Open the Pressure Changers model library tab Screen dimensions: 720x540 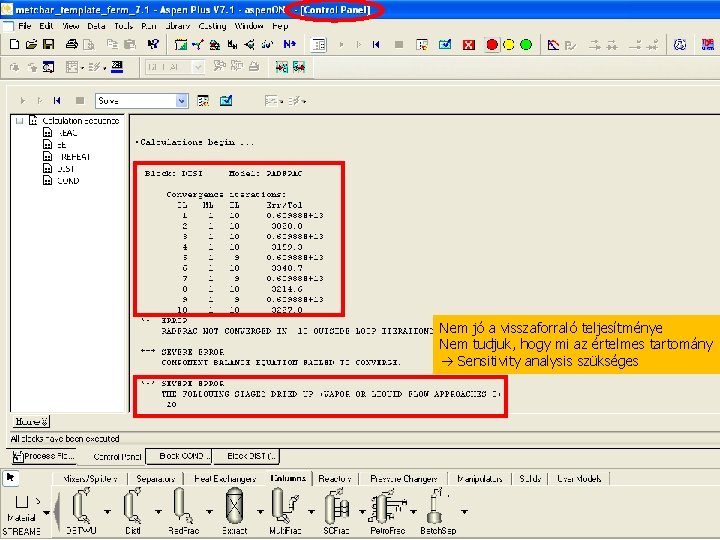[404, 478]
